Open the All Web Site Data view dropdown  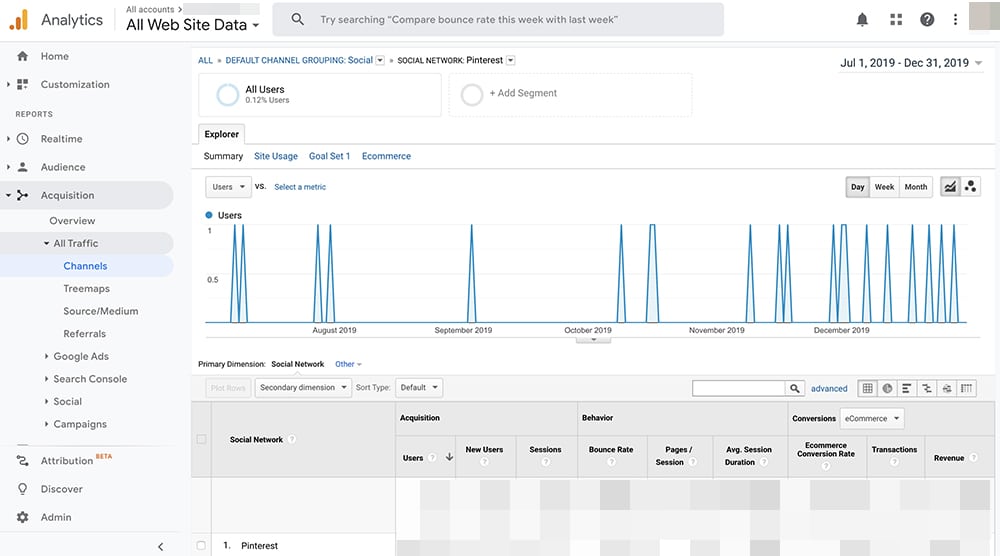coord(193,25)
